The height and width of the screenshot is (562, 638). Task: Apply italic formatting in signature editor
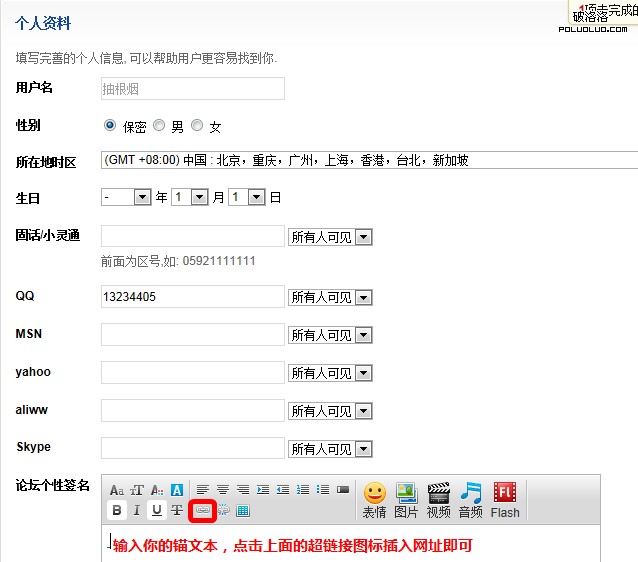click(x=137, y=510)
